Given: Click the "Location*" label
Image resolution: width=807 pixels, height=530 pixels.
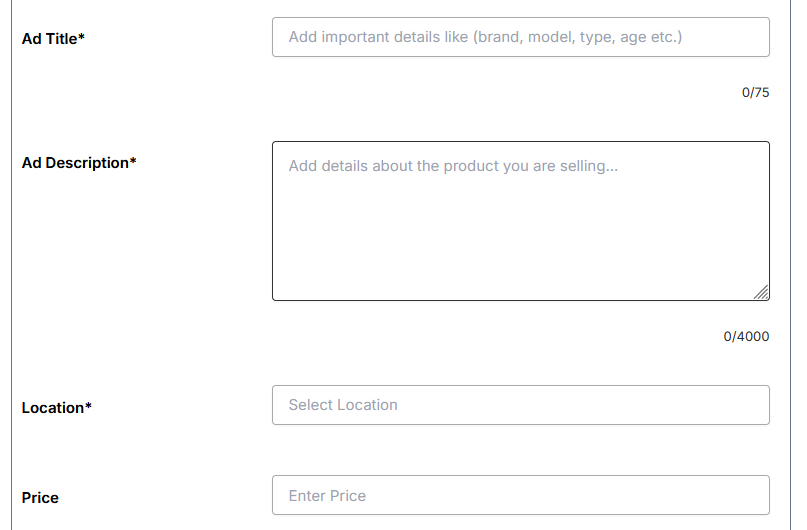Looking at the screenshot, I should click(x=53, y=408).
